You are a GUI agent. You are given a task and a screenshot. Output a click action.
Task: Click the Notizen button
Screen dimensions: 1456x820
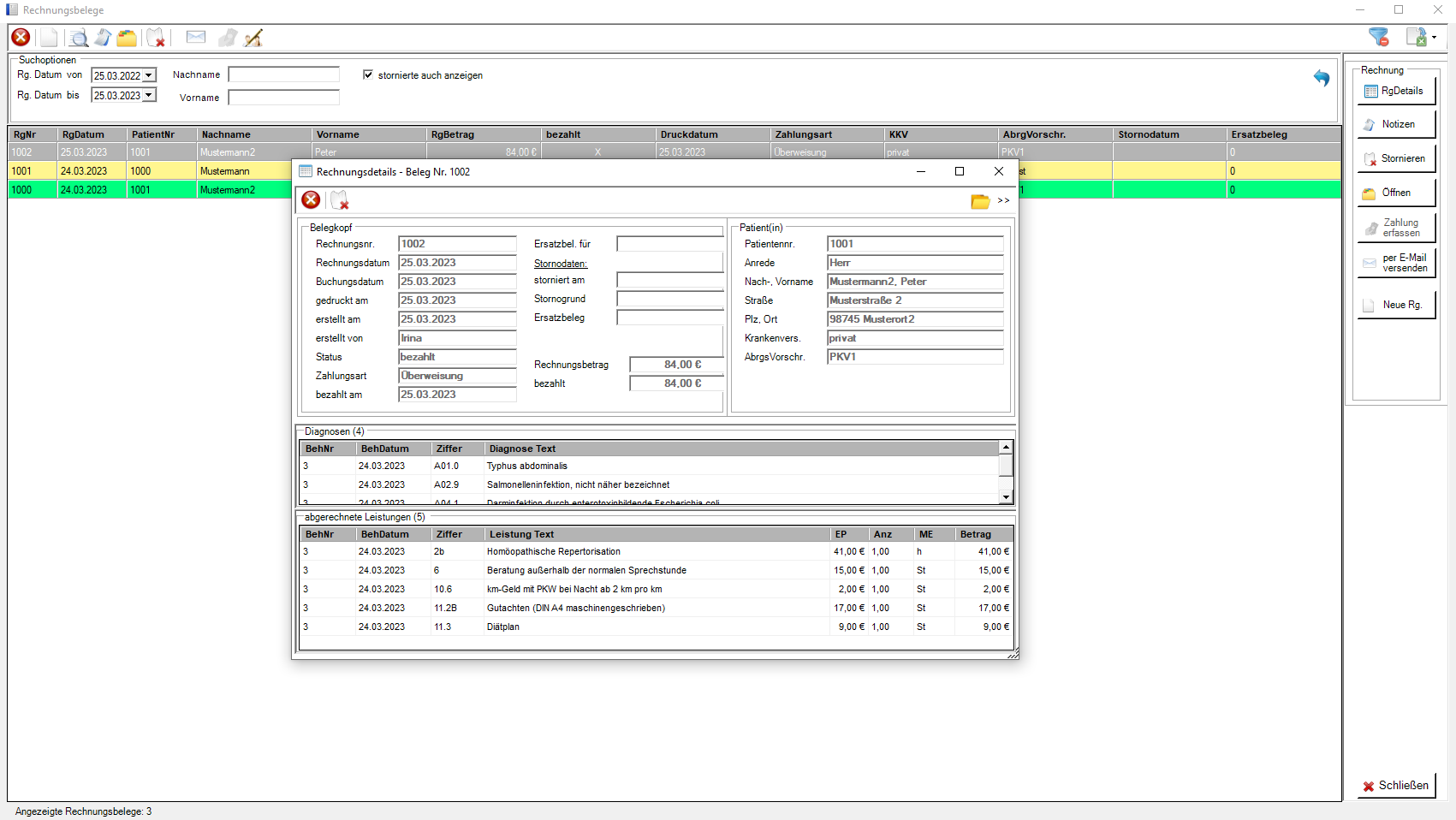tap(1396, 124)
